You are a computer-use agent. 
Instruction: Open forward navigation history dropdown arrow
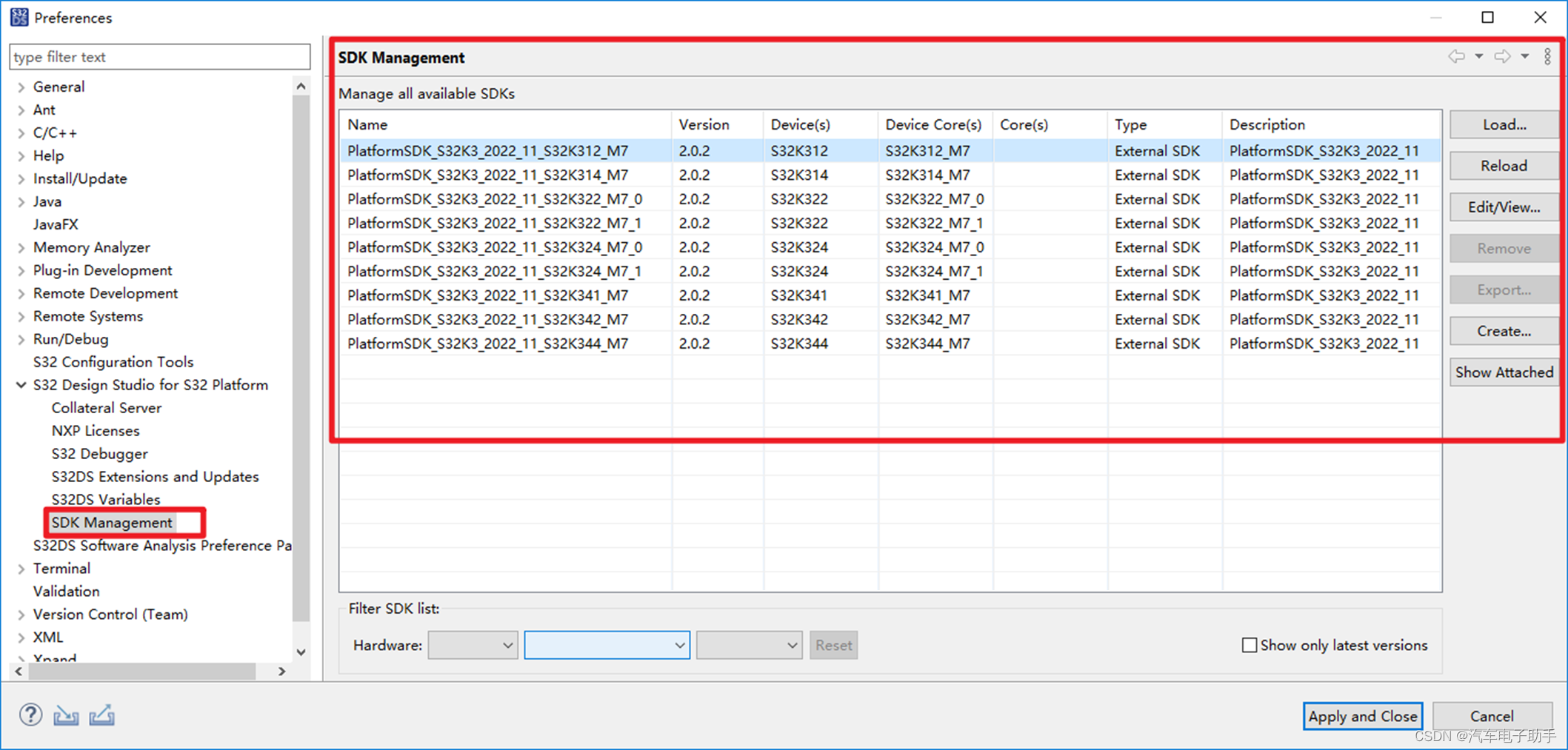(x=1525, y=56)
